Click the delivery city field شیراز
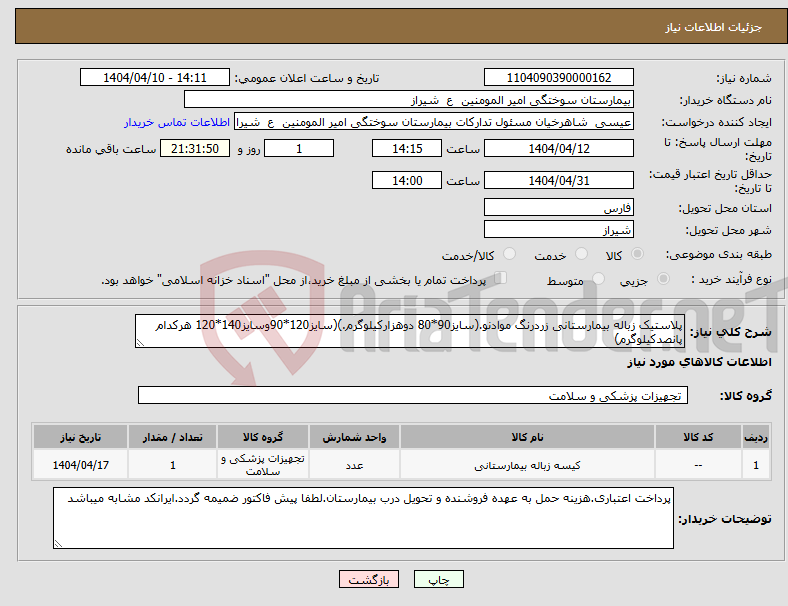 pyautogui.click(x=558, y=229)
